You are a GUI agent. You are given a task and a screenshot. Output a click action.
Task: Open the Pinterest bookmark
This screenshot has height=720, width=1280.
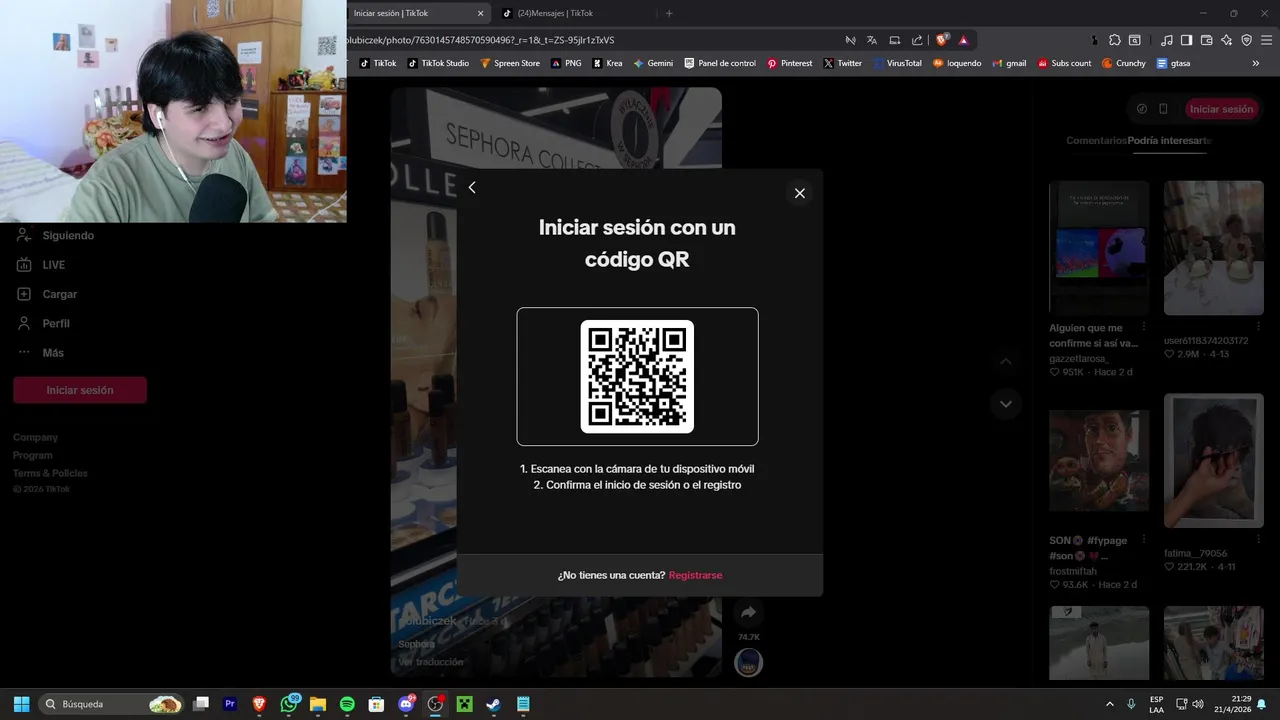[790, 63]
